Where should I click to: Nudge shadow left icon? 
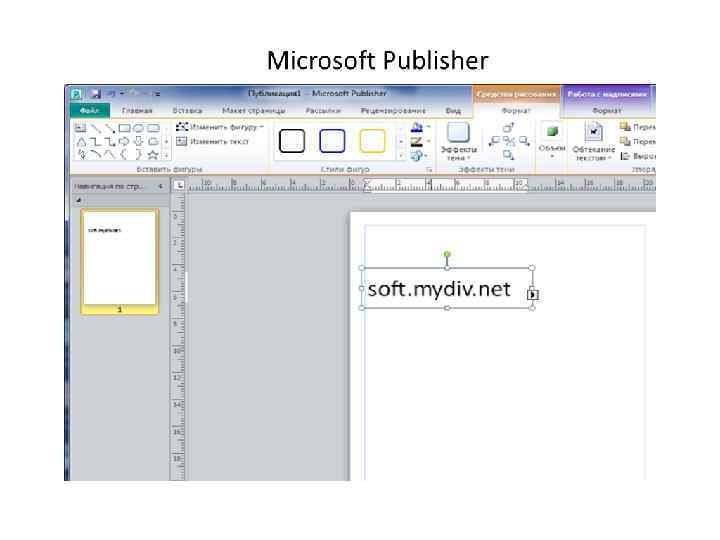coord(494,141)
